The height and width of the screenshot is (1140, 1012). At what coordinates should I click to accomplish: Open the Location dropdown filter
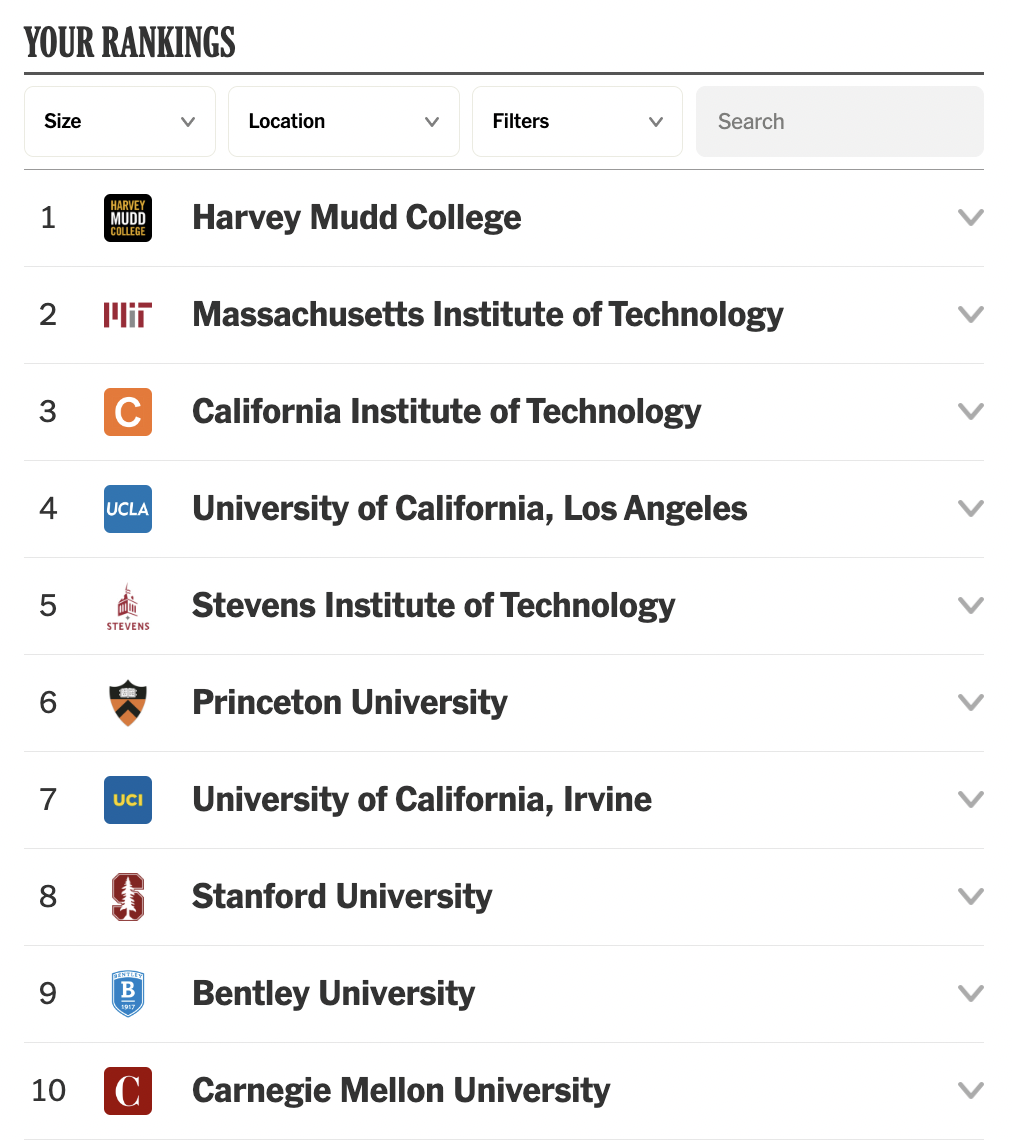(343, 122)
